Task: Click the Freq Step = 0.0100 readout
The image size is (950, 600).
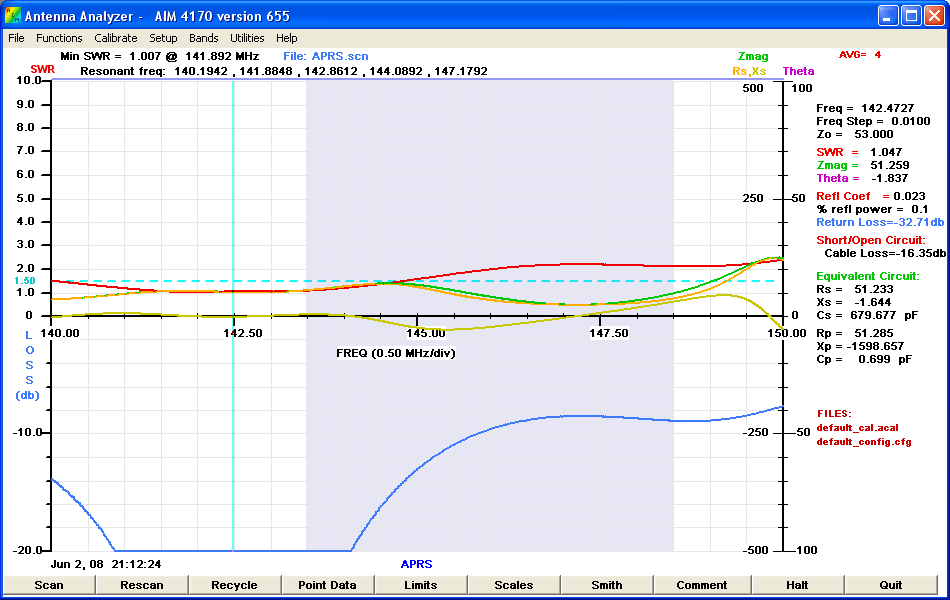Action: tap(873, 121)
